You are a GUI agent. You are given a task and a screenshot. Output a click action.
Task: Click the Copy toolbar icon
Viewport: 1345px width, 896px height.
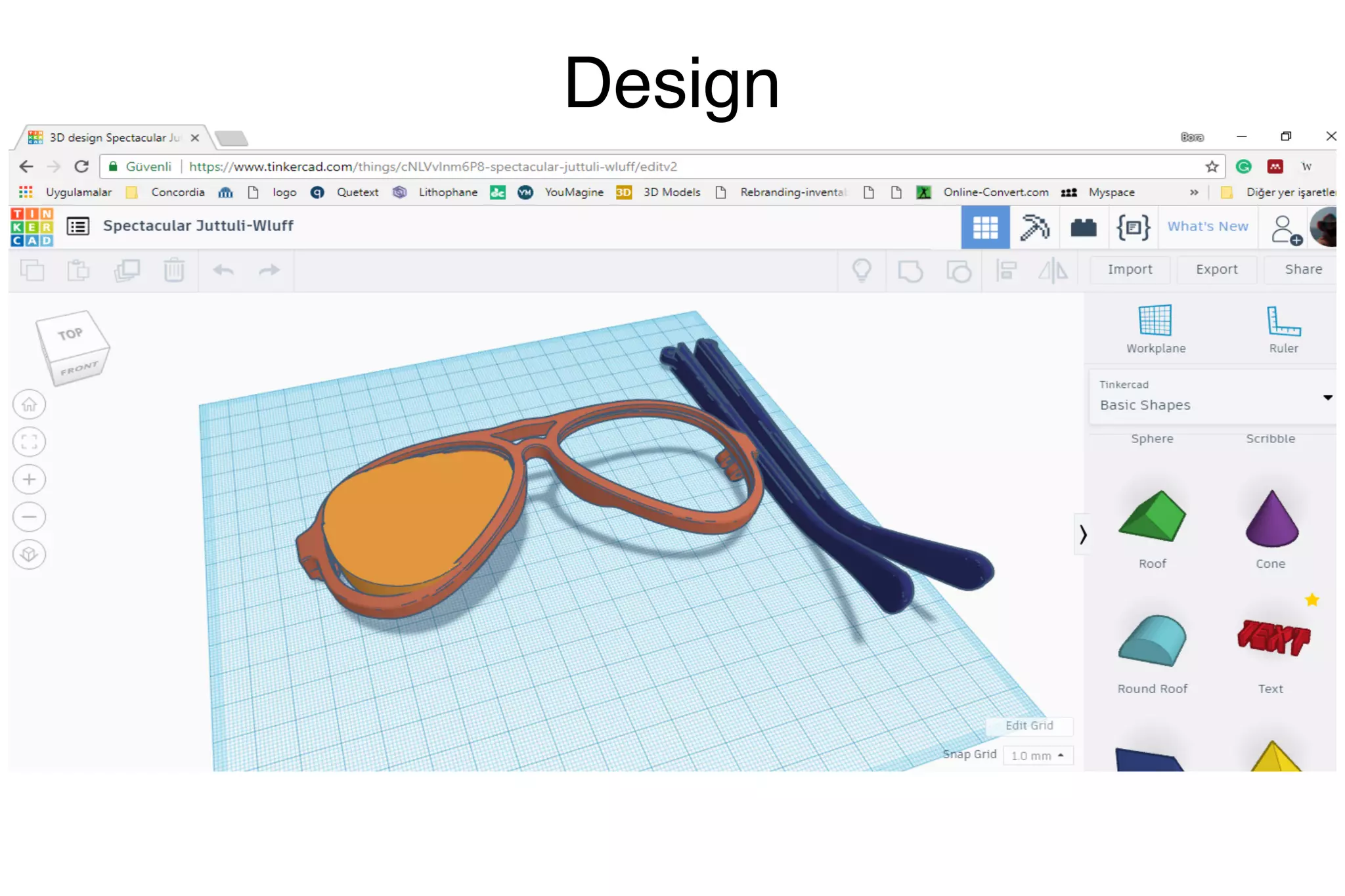pos(32,270)
